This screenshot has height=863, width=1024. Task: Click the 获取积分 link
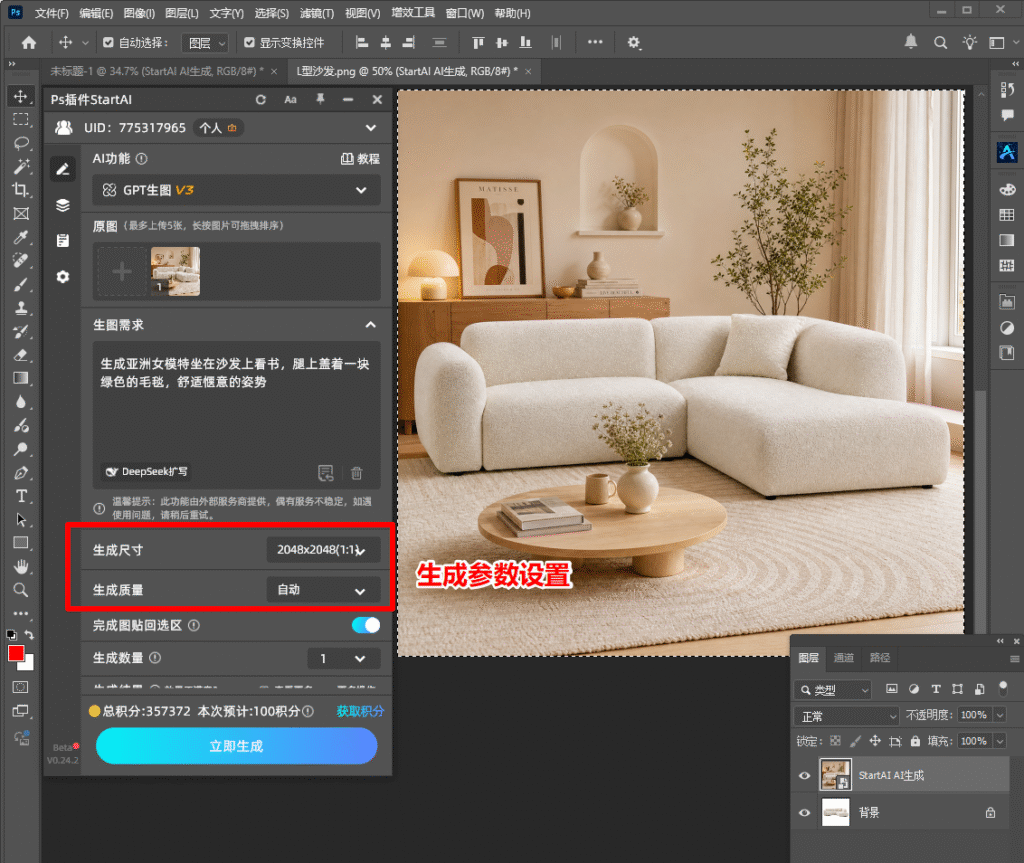click(360, 711)
